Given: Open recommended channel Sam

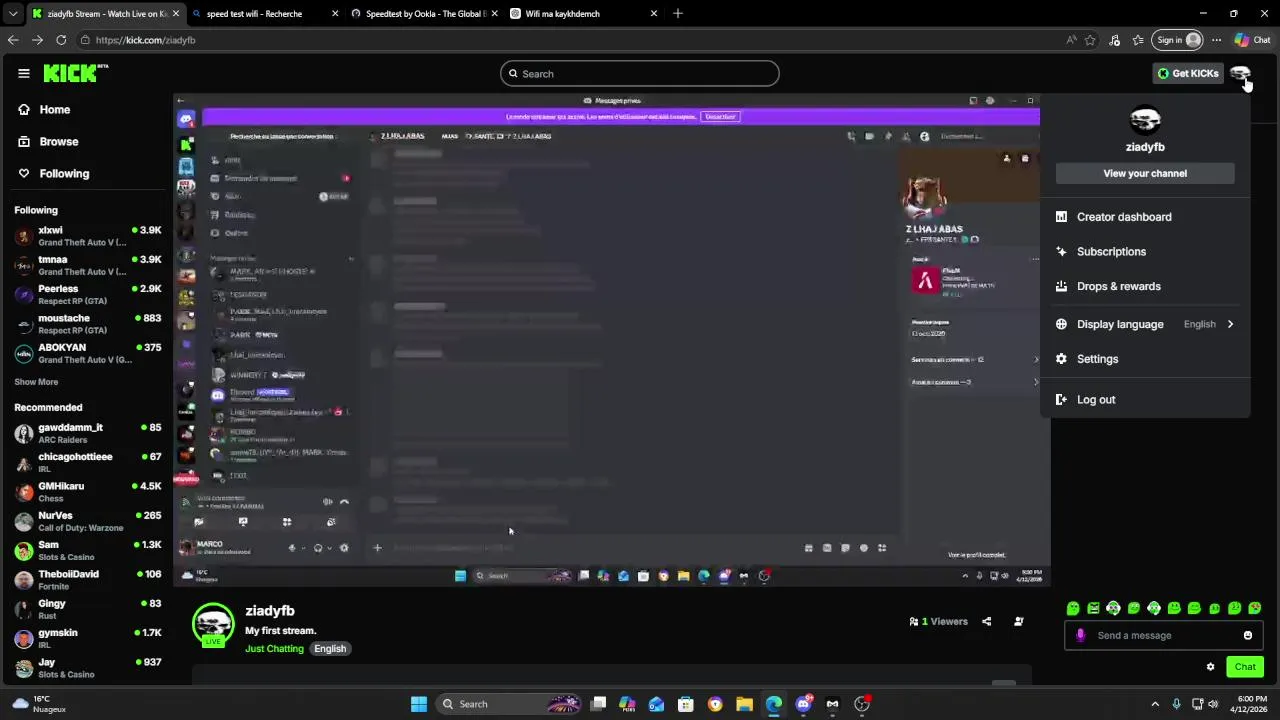Looking at the screenshot, I should [88, 550].
